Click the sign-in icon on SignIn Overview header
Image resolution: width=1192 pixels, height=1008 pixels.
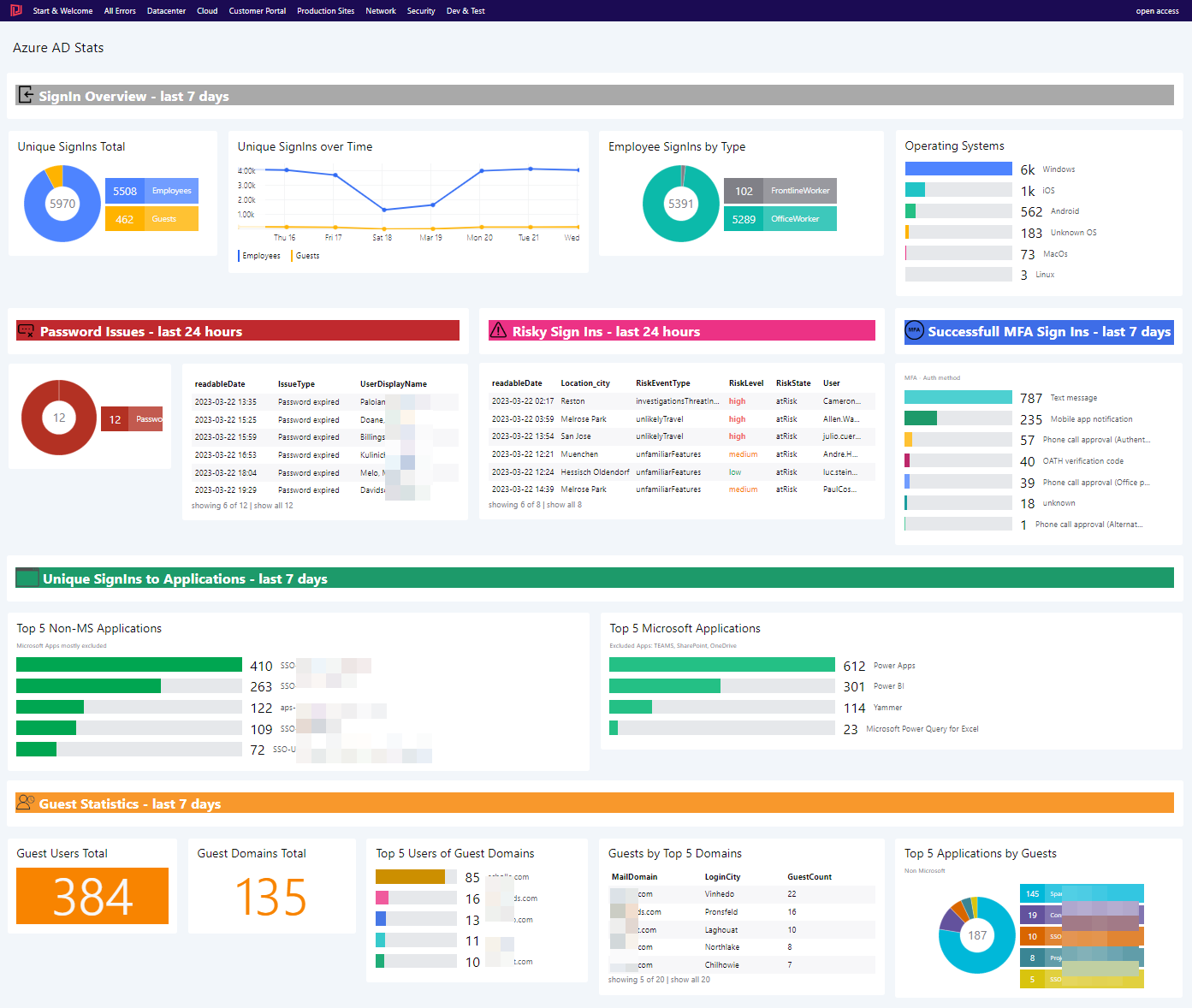point(25,96)
